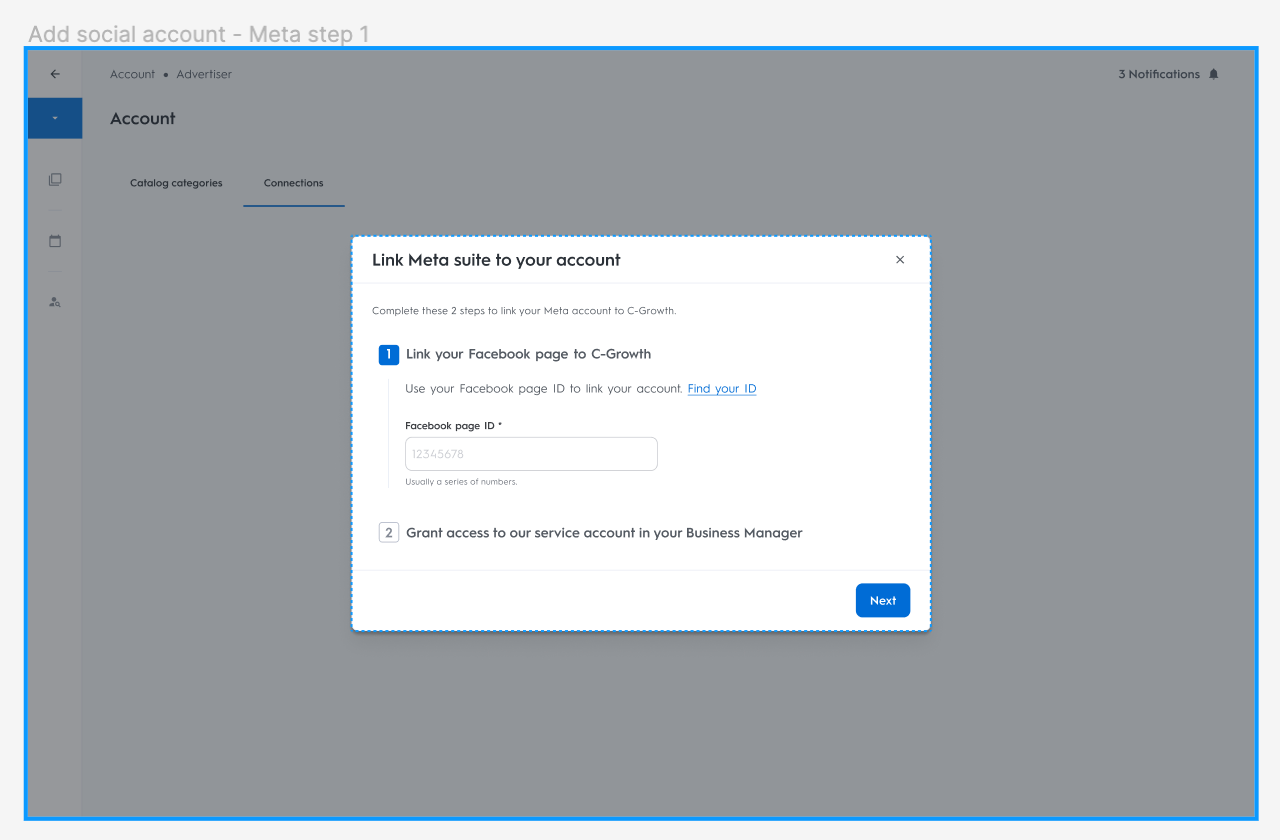Go to the Account breadcrumb

click(x=133, y=74)
